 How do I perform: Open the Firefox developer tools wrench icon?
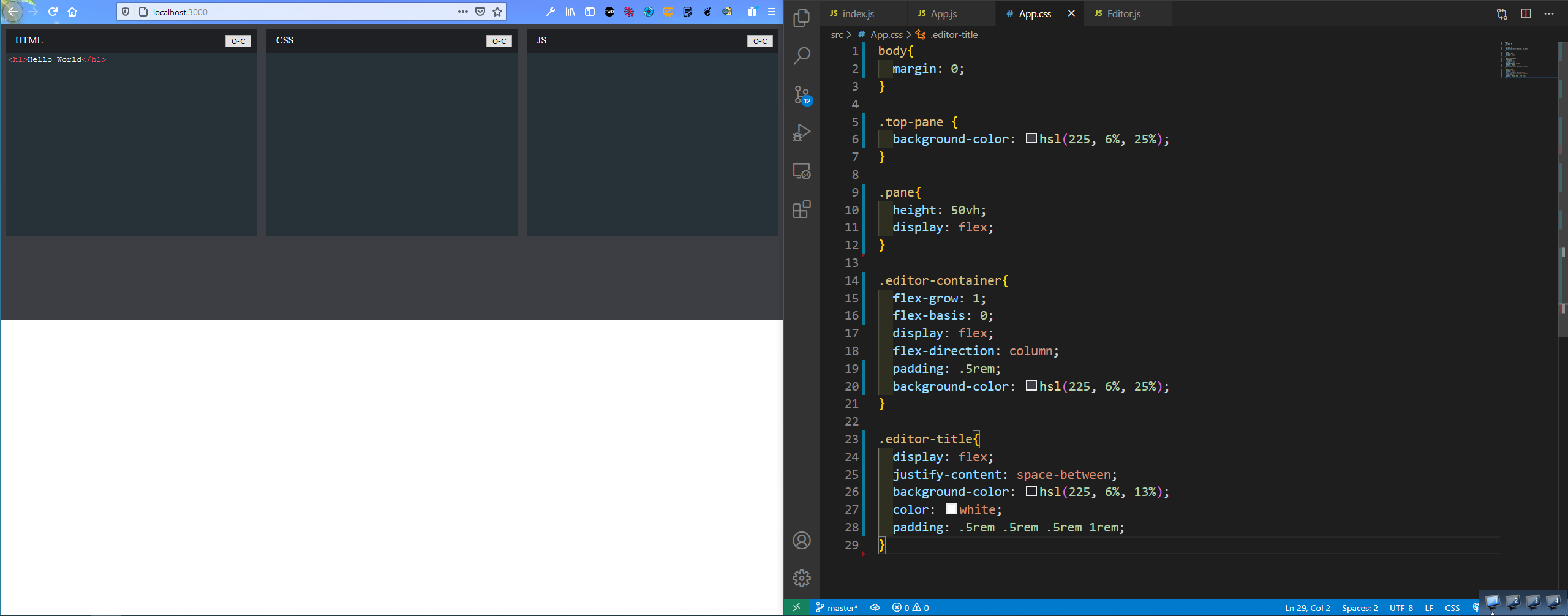point(551,12)
